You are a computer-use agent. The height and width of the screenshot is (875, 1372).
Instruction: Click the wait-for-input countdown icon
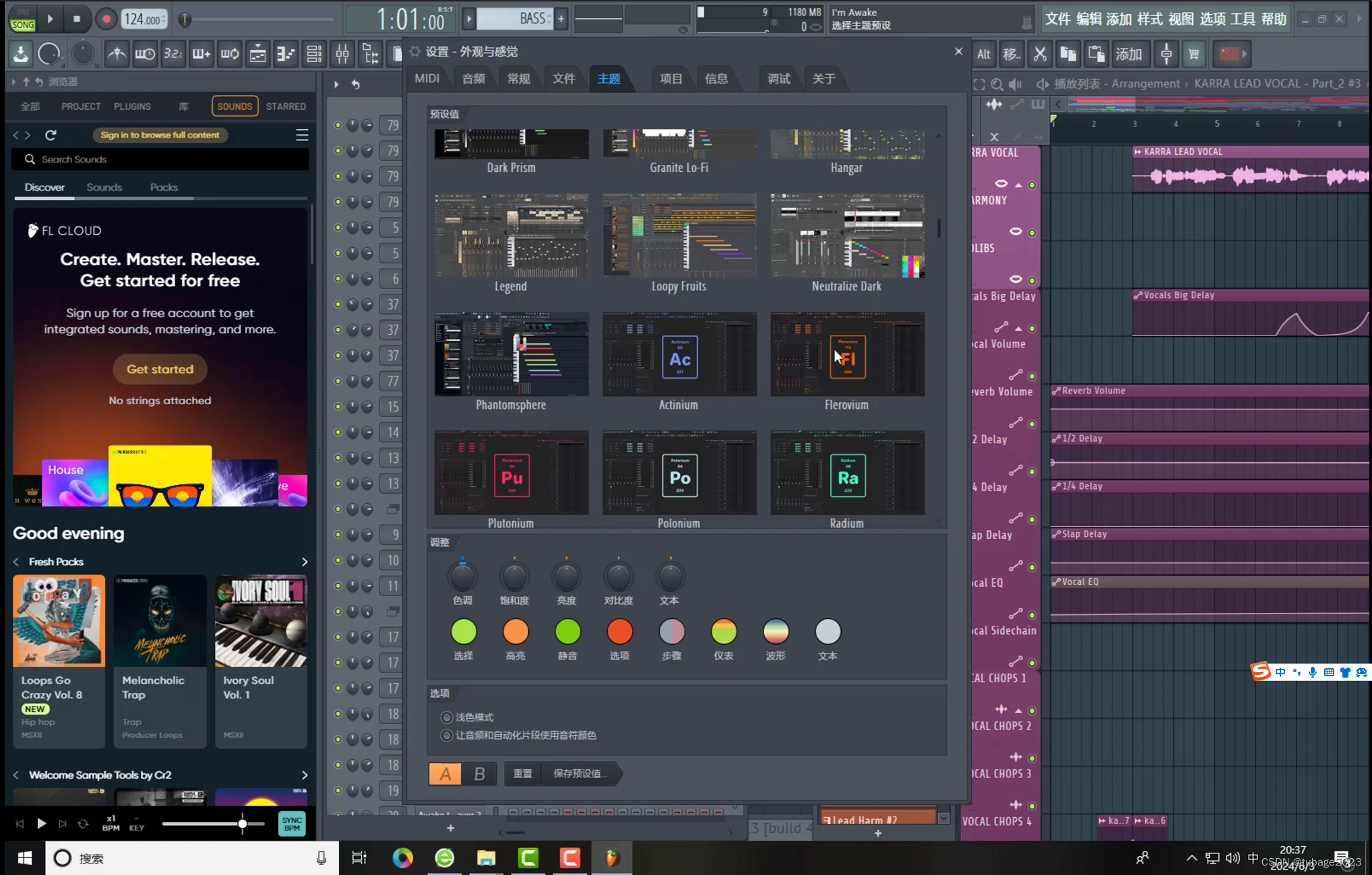(145, 54)
